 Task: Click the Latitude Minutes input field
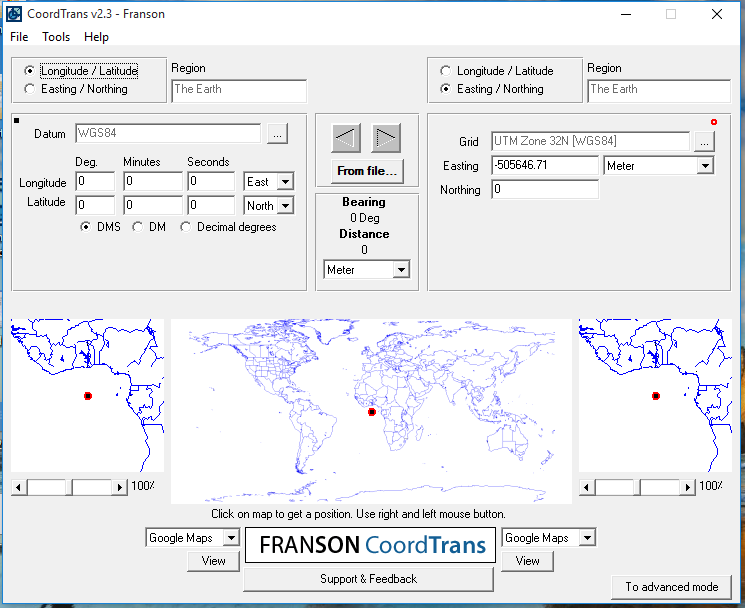(x=153, y=205)
